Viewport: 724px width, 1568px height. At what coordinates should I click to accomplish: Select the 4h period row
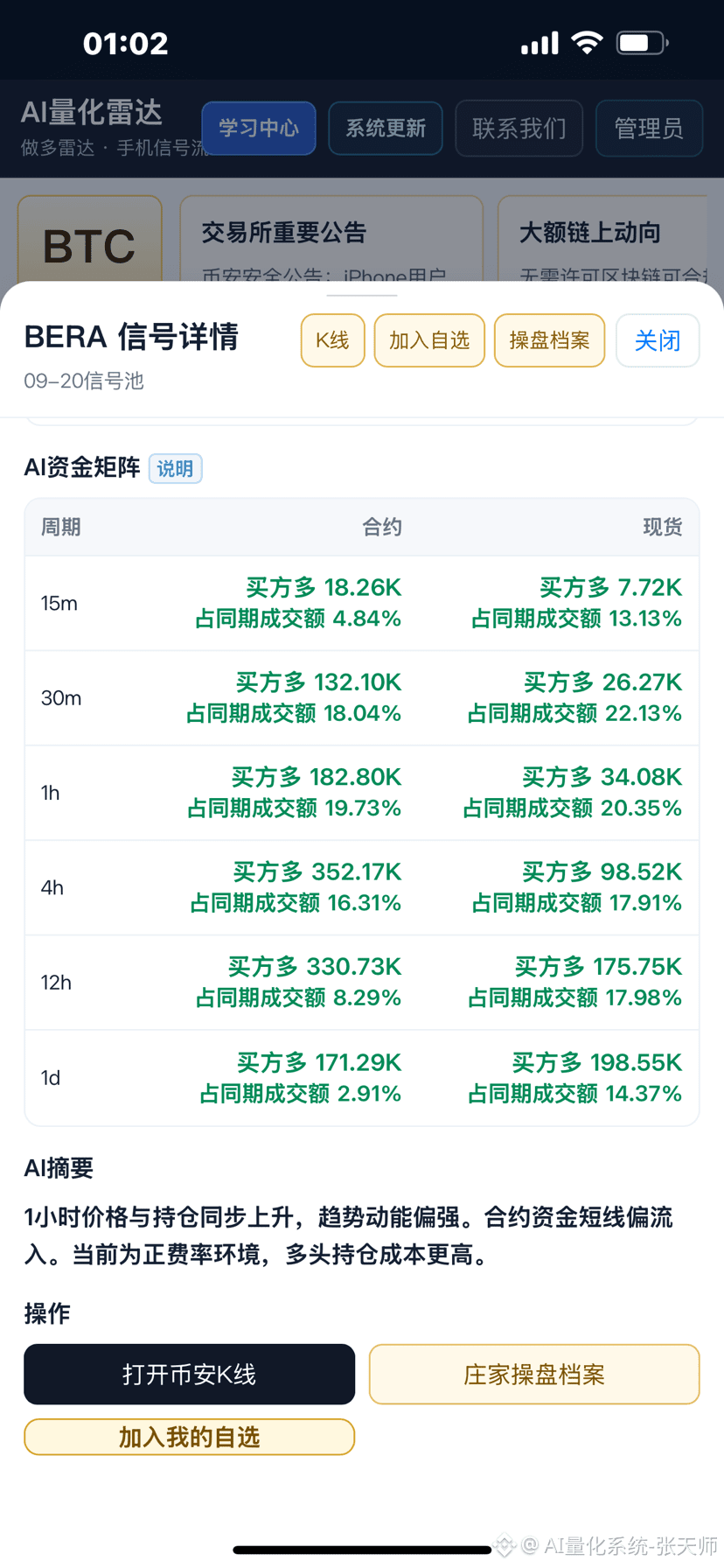click(x=362, y=887)
